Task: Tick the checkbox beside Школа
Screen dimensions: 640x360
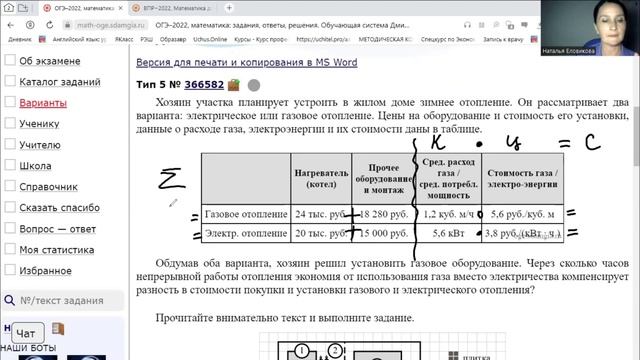Action: (10, 165)
